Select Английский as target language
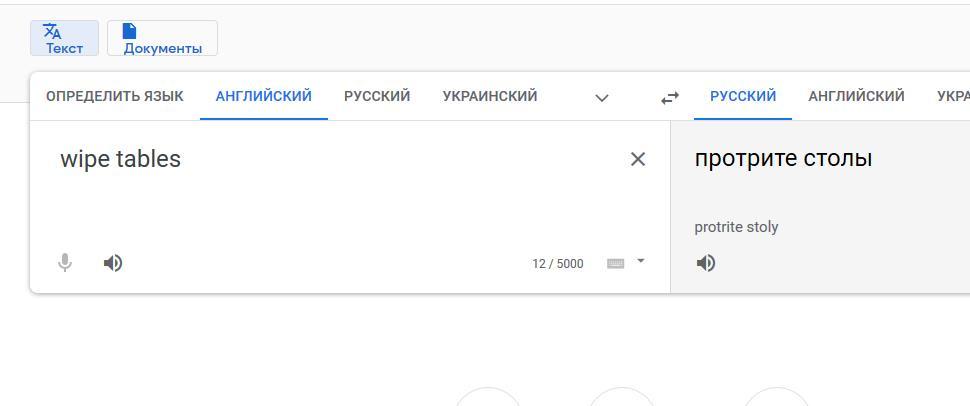The width and height of the screenshot is (970, 406). 856,96
